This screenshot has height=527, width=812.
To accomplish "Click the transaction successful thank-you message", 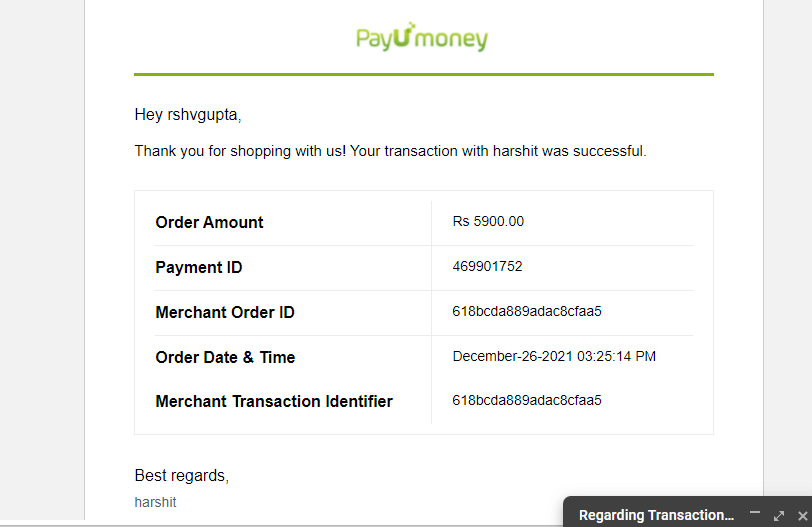I will point(390,151).
